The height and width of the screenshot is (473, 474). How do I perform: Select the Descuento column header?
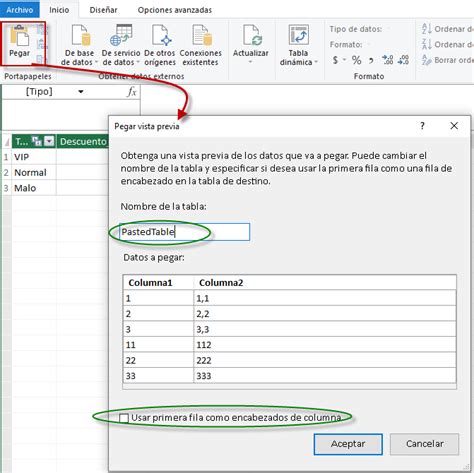tap(83, 141)
